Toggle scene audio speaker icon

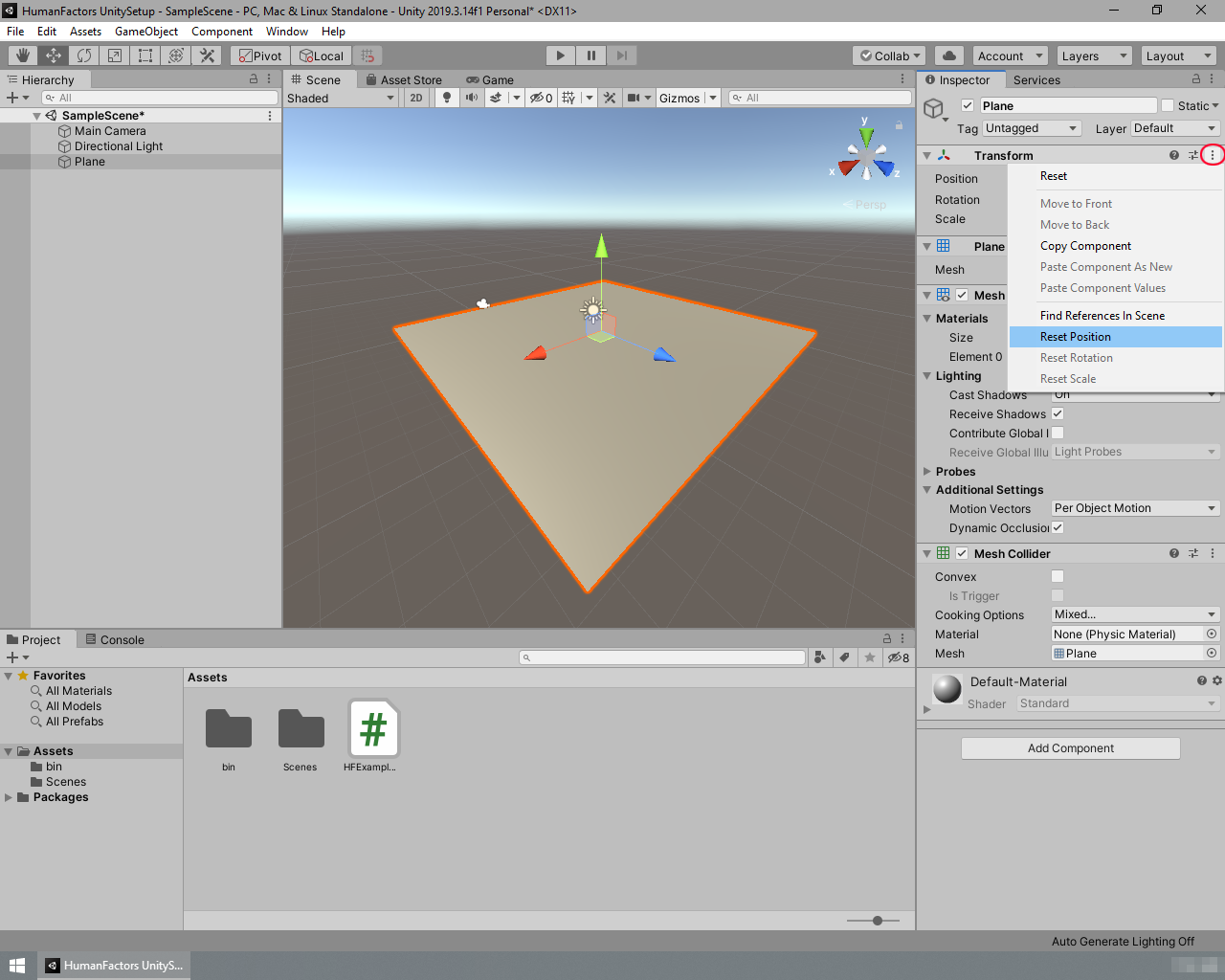472,98
